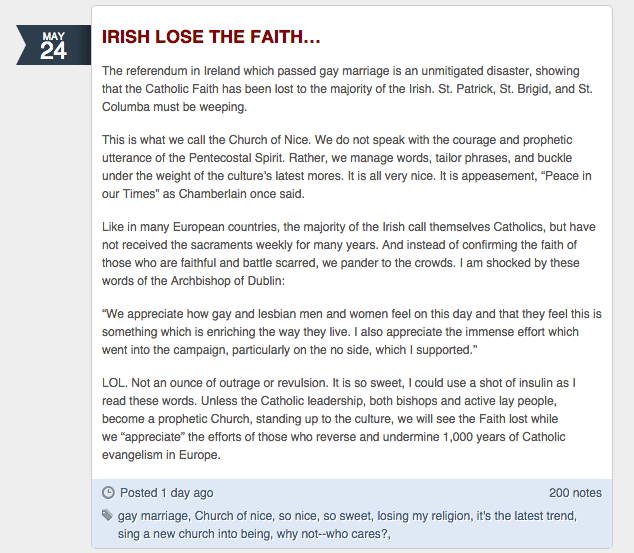The image size is (634, 553).
Task: Click the paragraph beginning with "LOL."
Action: click(x=350, y=418)
